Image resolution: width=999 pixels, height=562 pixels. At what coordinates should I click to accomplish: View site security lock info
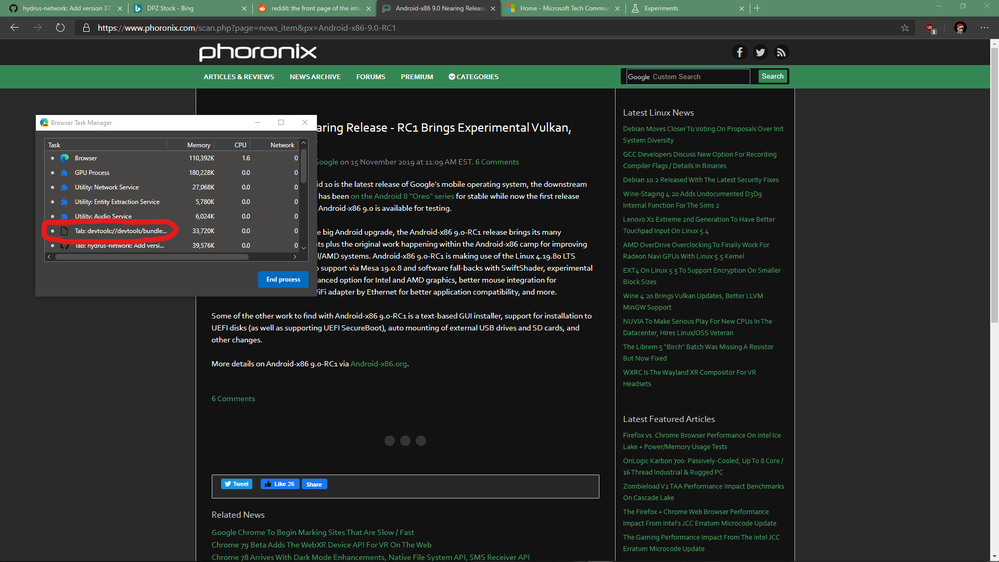pyautogui.click(x=86, y=28)
